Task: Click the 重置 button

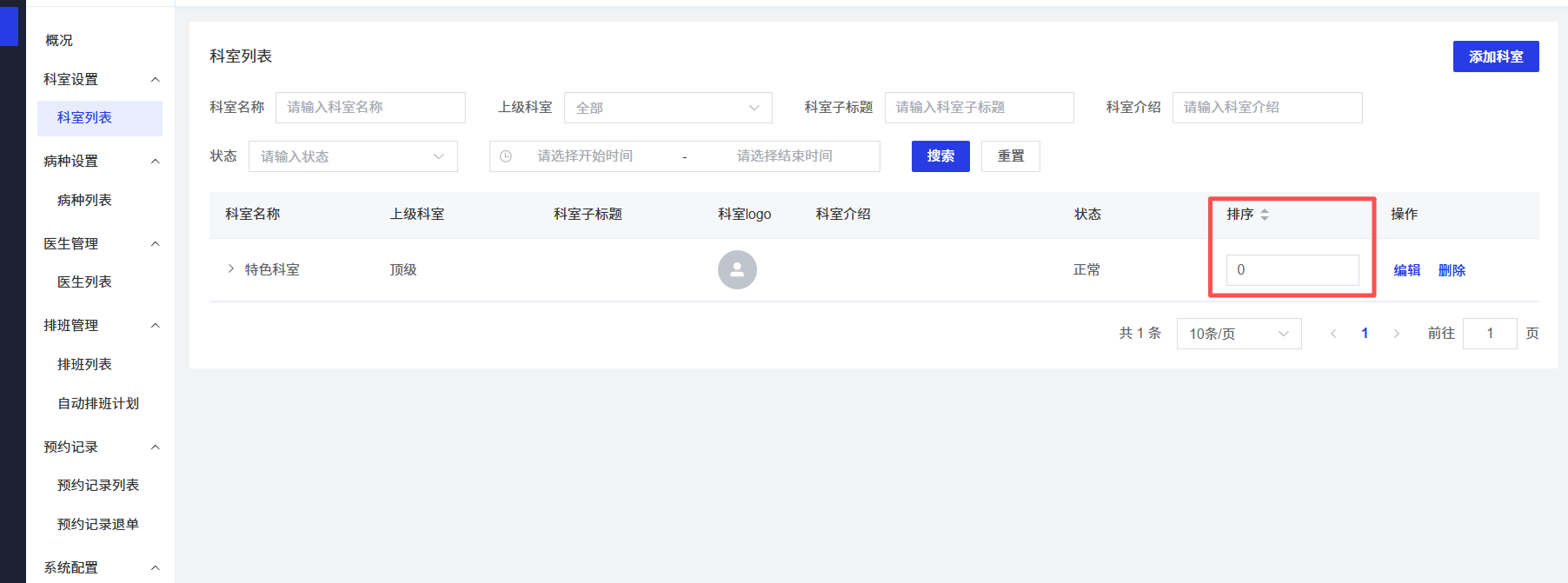Action: pyautogui.click(x=1011, y=156)
